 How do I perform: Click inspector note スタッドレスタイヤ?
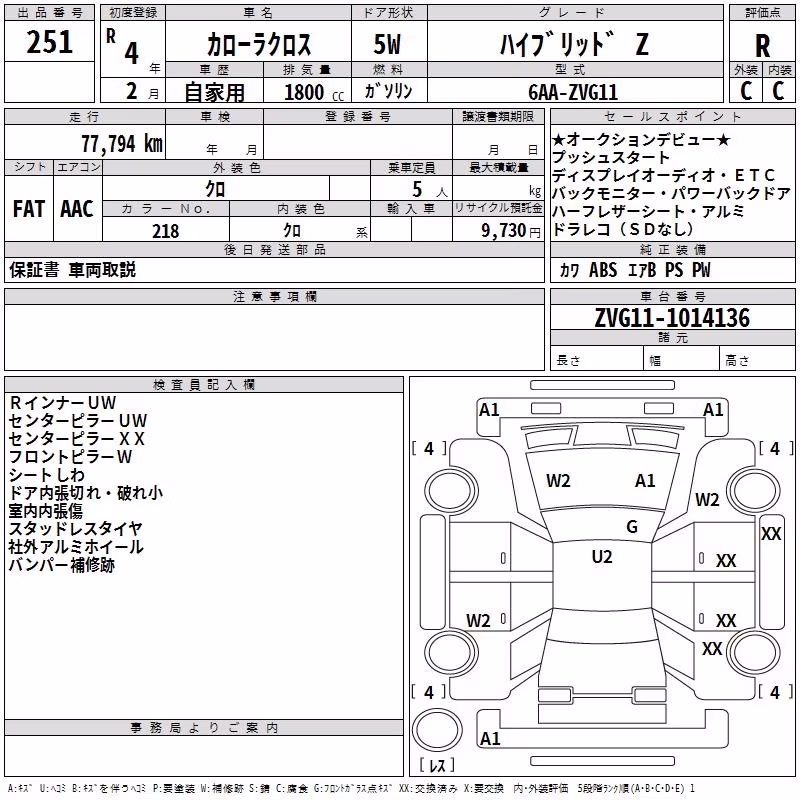point(75,529)
